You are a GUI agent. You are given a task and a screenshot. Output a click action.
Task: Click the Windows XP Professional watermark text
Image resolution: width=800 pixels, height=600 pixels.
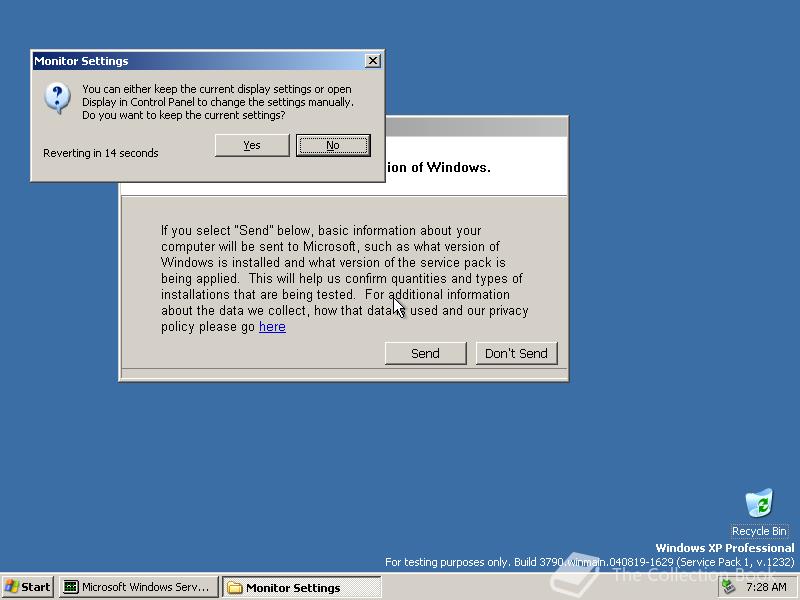pyautogui.click(x=724, y=548)
